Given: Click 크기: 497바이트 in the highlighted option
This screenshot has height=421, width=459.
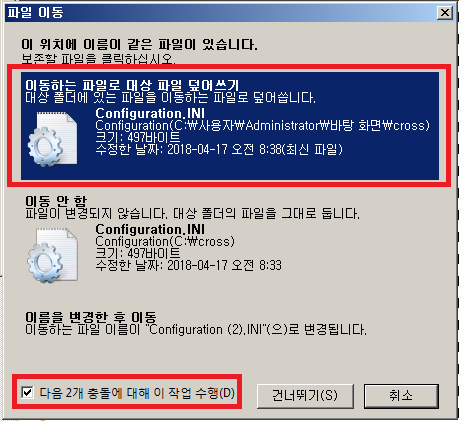Looking at the screenshot, I should coord(138,138).
